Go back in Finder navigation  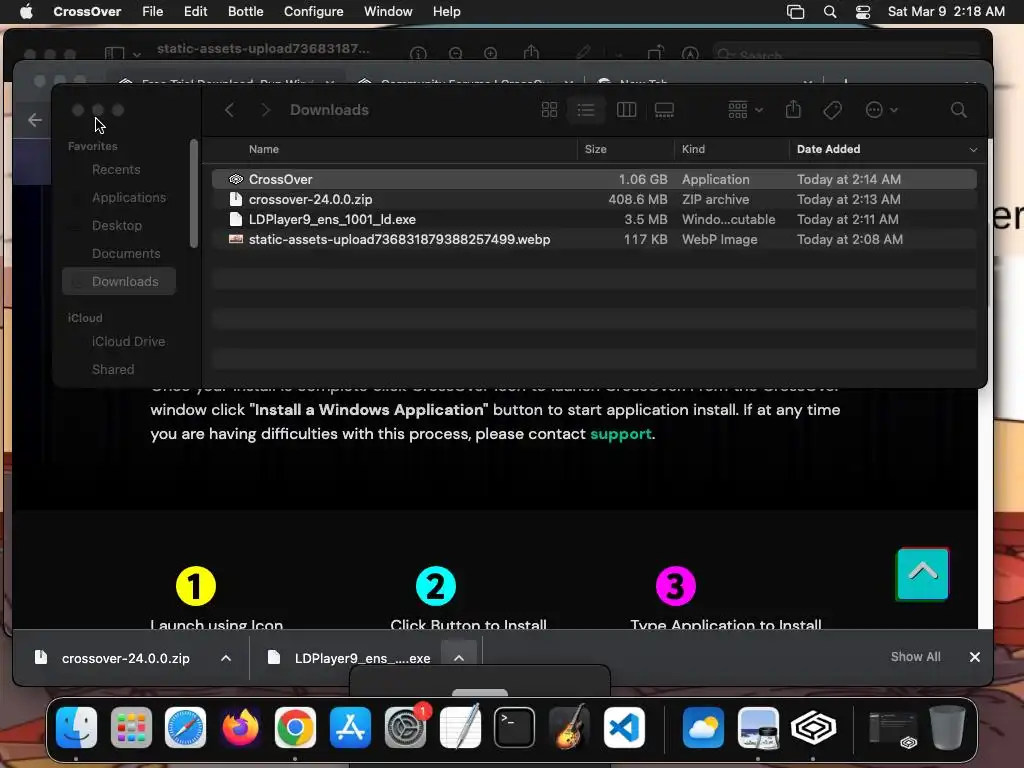coord(229,110)
